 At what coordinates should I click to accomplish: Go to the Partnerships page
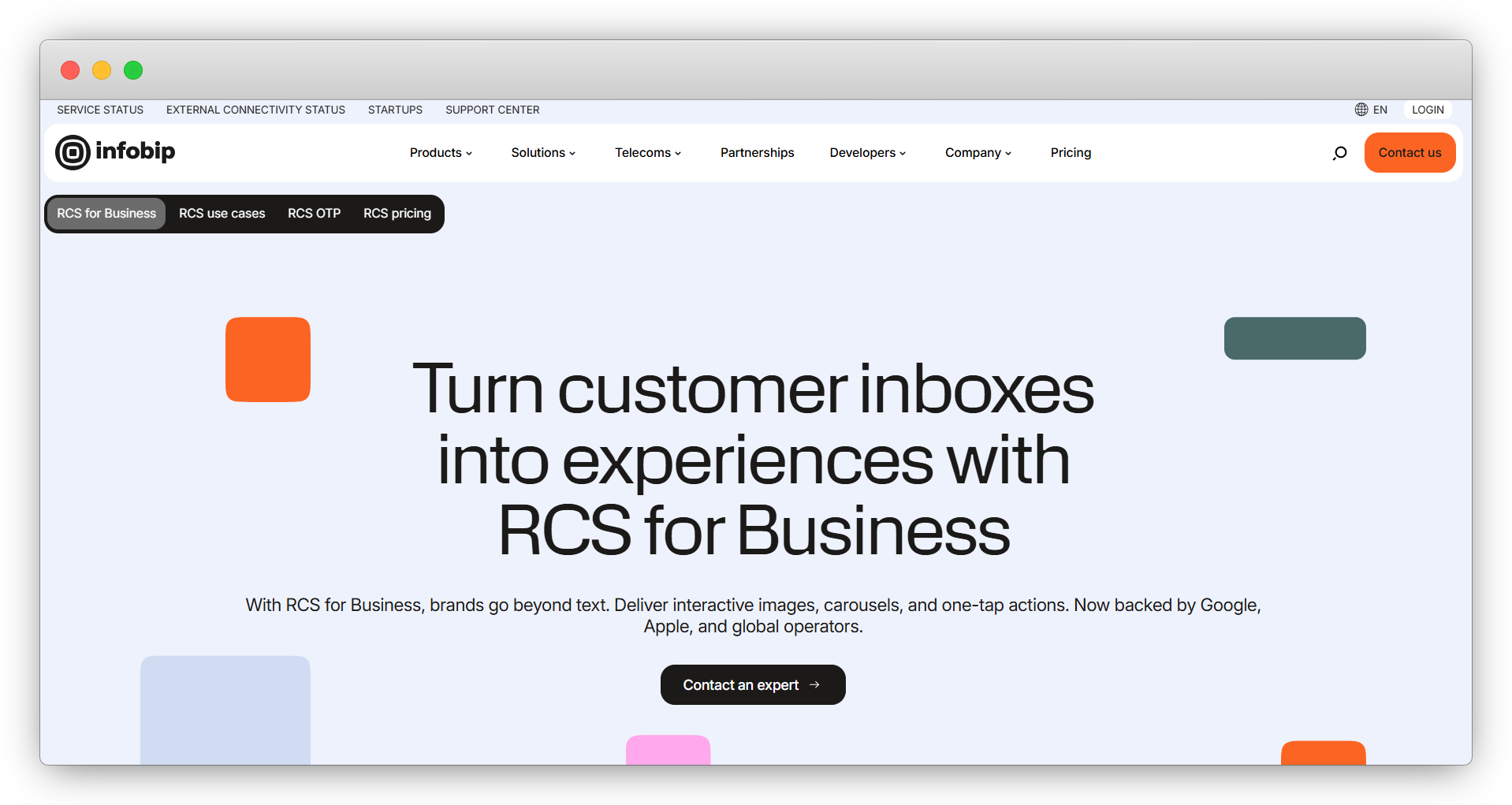coord(757,153)
